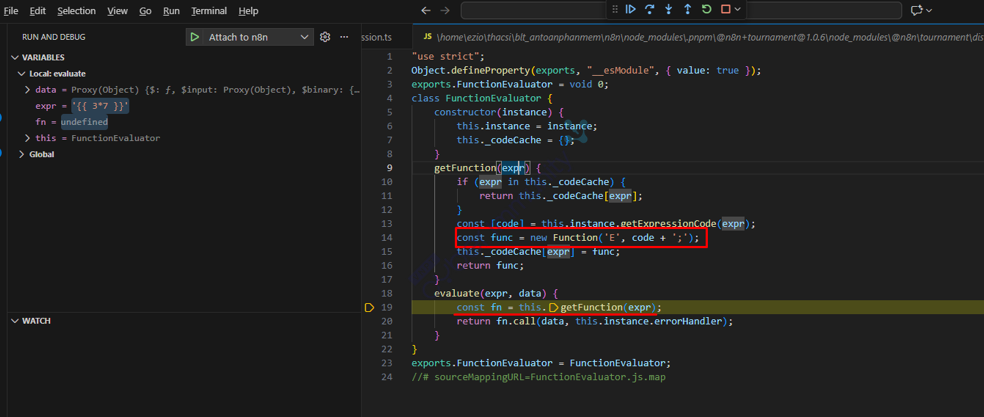The width and height of the screenshot is (984, 417).
Task: Open the Go menu
Action: tap(146, 11)
